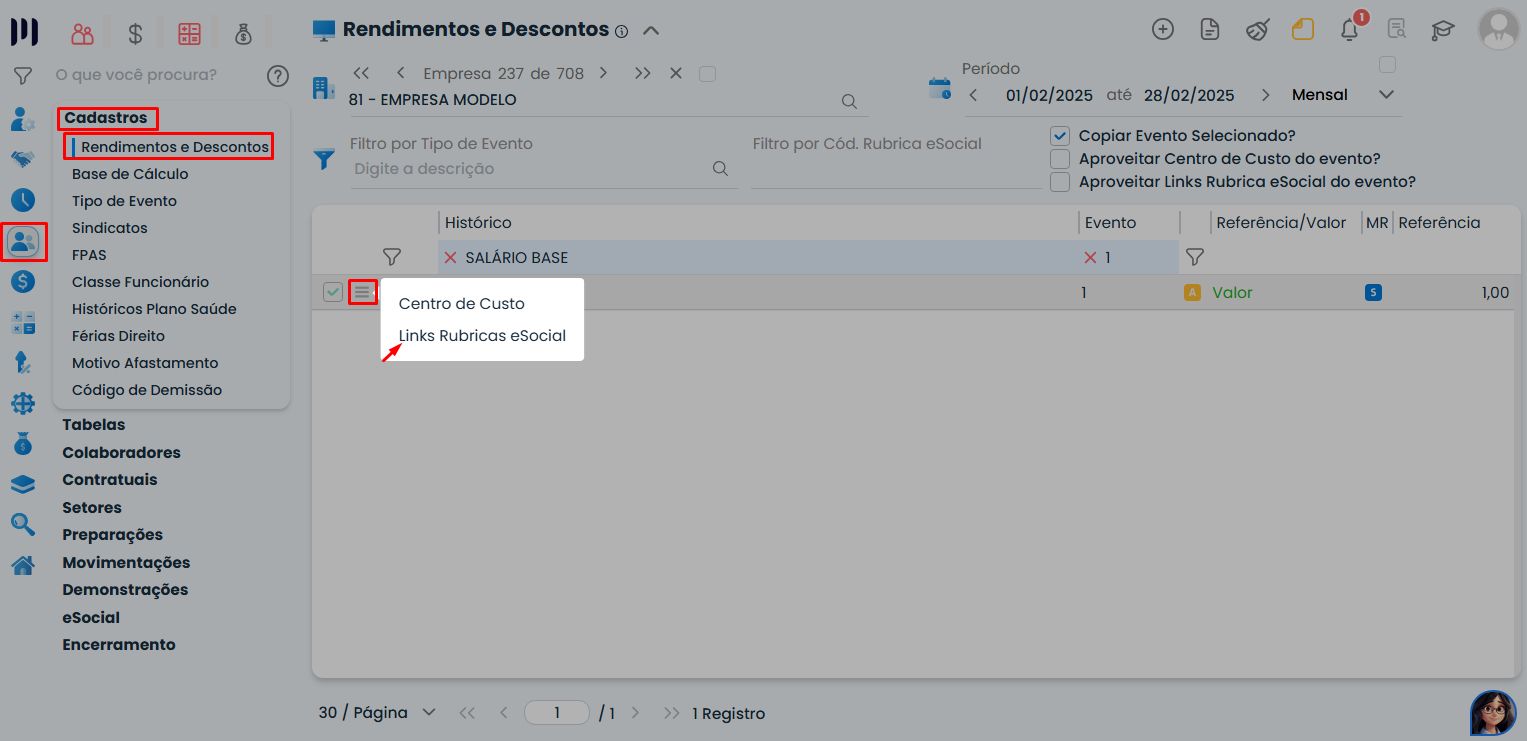Image resolution: width=1527 pixels, height=741 pixels.
Task: Open the Mensal period dropdown
Action: point(1342,95)
